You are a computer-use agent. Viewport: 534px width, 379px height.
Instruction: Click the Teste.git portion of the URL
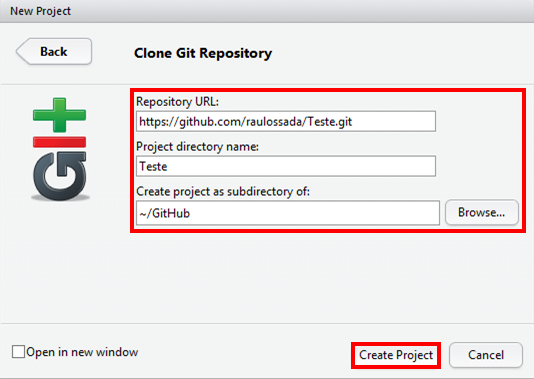[x=330, y=122]
